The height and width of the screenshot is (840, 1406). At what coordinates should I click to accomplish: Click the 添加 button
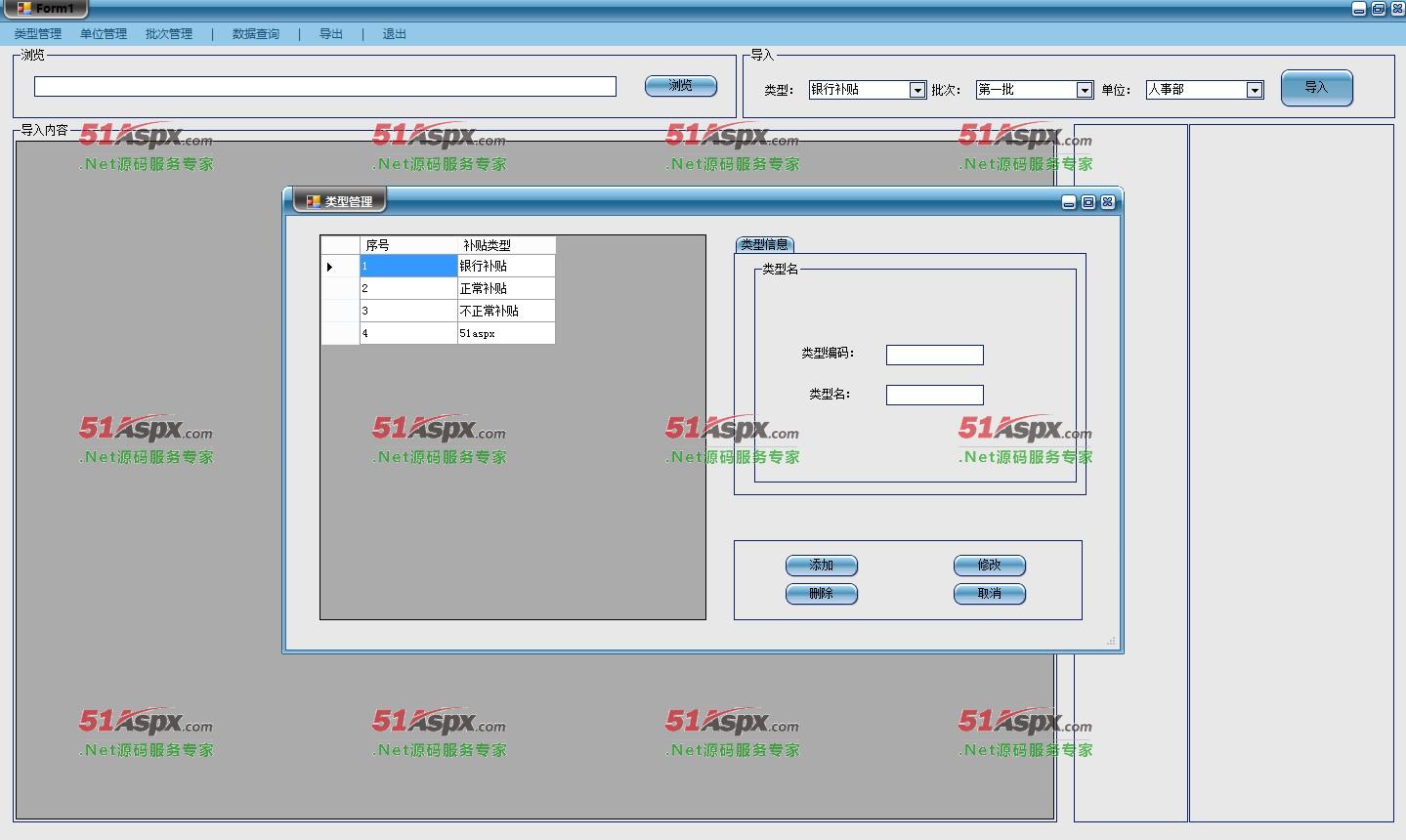821,566
